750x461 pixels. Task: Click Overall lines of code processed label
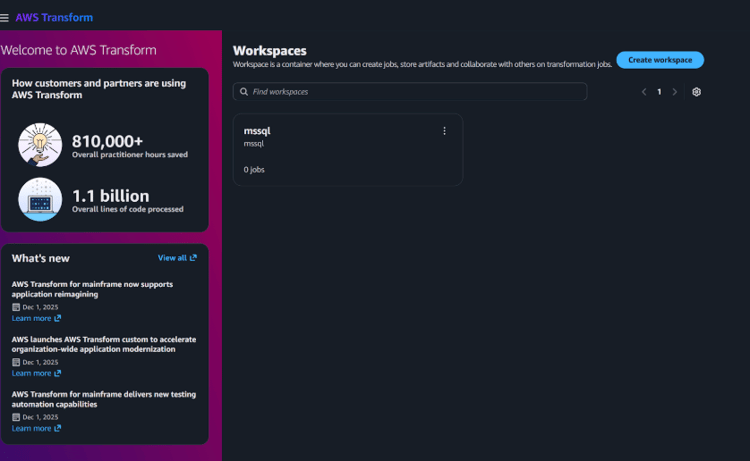tap(128, 209)
